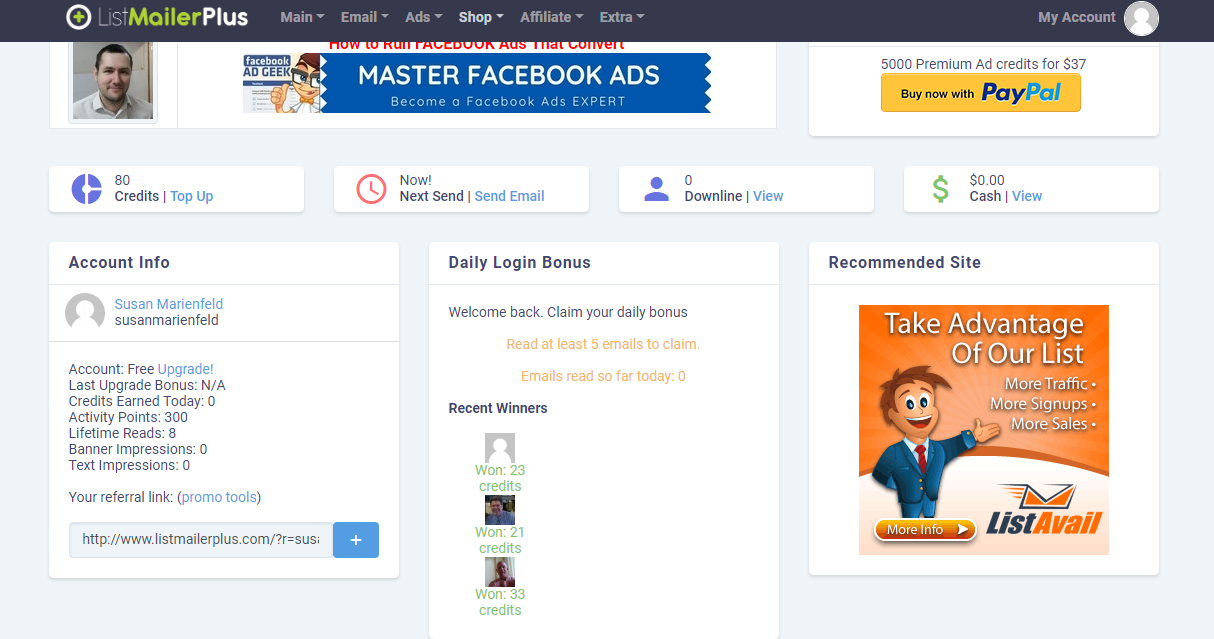Screen dimensions: 1214x639
Task: Open the Ads dropdown menu
Action: pyautogui.click(x=424, y=17)
